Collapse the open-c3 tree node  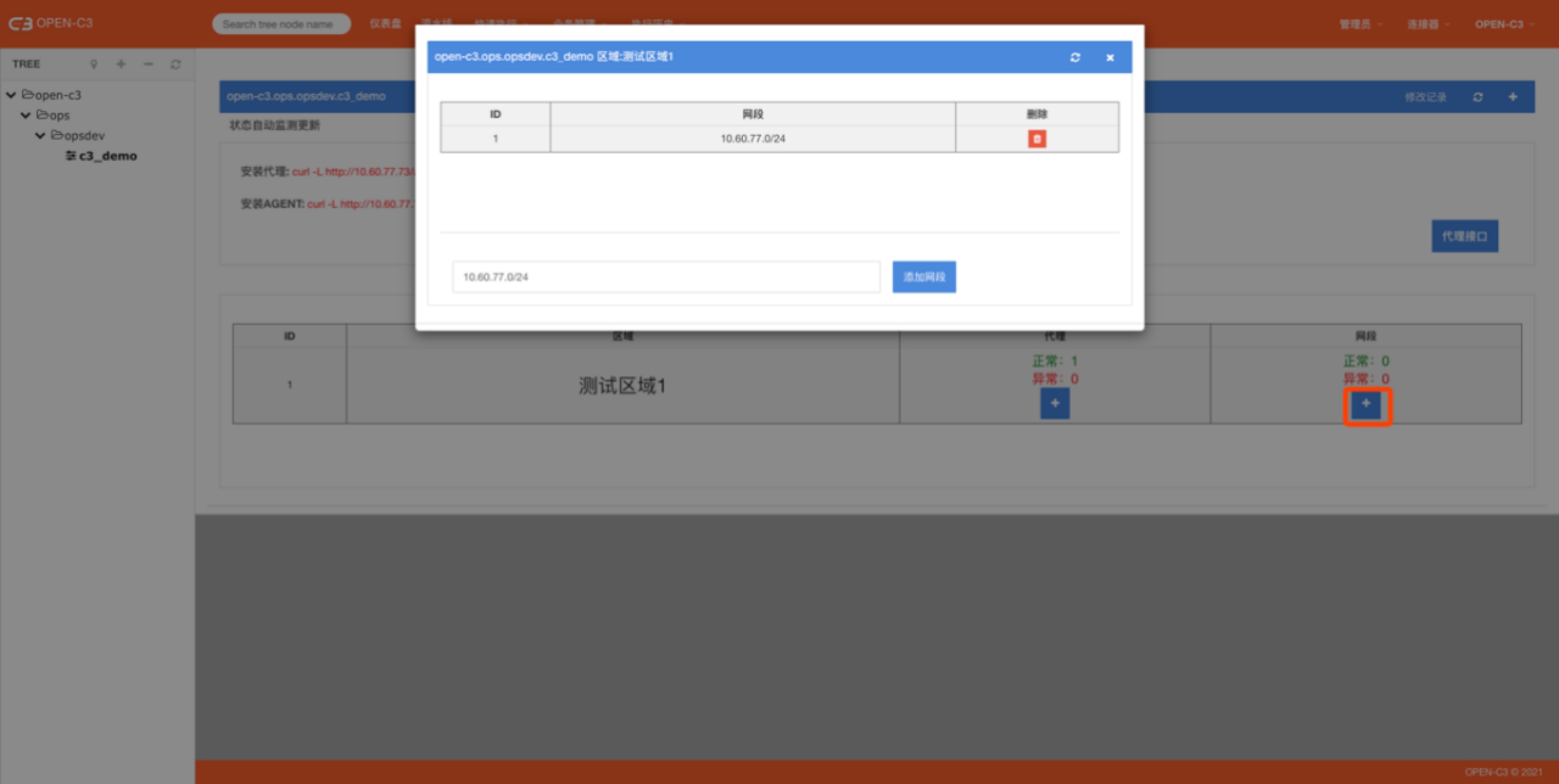click(x=11, y=95)
